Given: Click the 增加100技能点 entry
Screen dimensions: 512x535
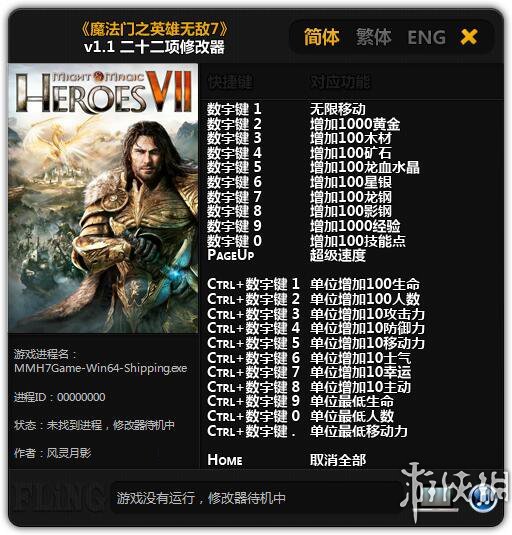Looking at the screenshot, I should (x=358, y=241).
